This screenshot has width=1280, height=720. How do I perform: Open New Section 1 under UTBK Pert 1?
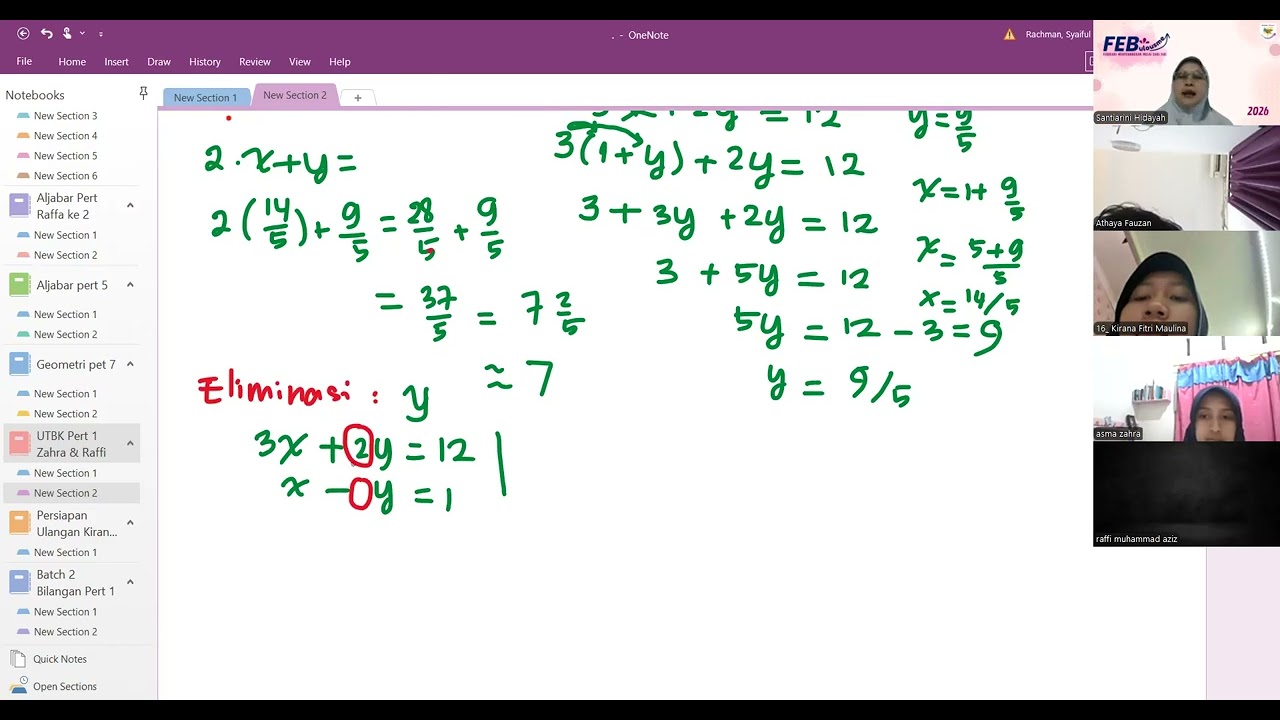coord(65,473)
